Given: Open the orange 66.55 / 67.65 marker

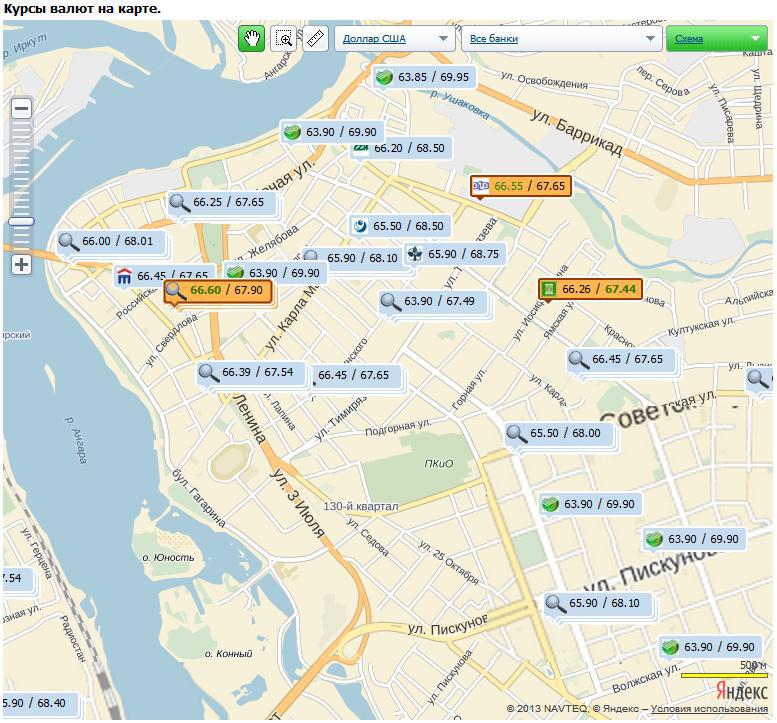Looking at the screenshot, I should 521,186.
